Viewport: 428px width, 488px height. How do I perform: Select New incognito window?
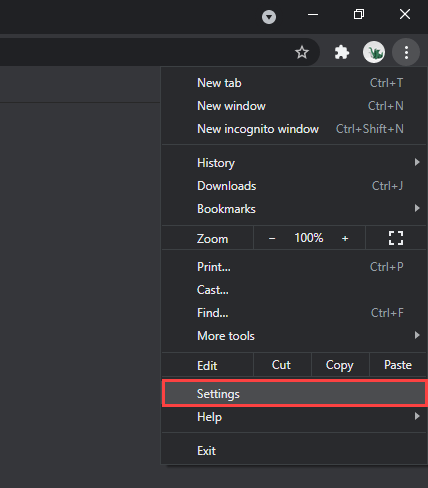[294, 129]
